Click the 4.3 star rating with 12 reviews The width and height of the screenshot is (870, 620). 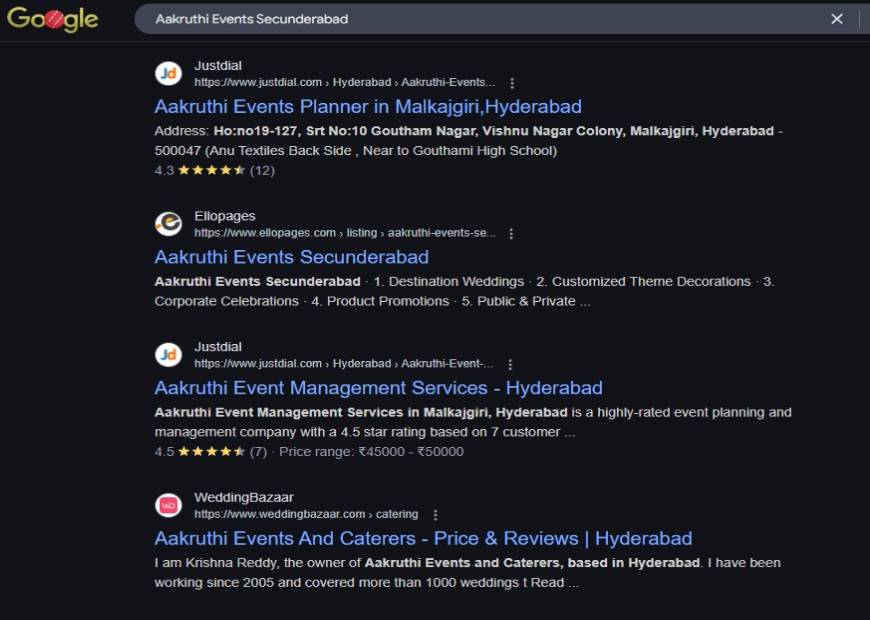tap(215, 170)
